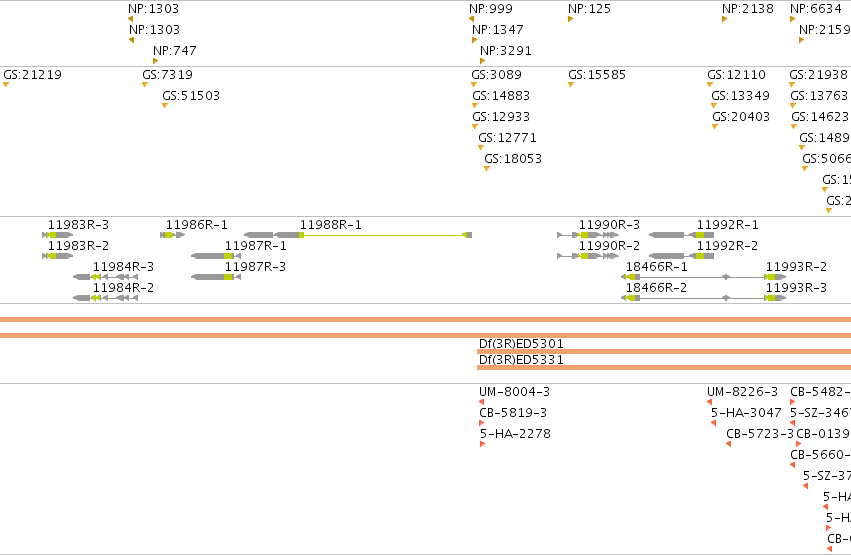Select the GS:12110 insertion marker
The height and width of the screenshot is (555, 851).
710,85
